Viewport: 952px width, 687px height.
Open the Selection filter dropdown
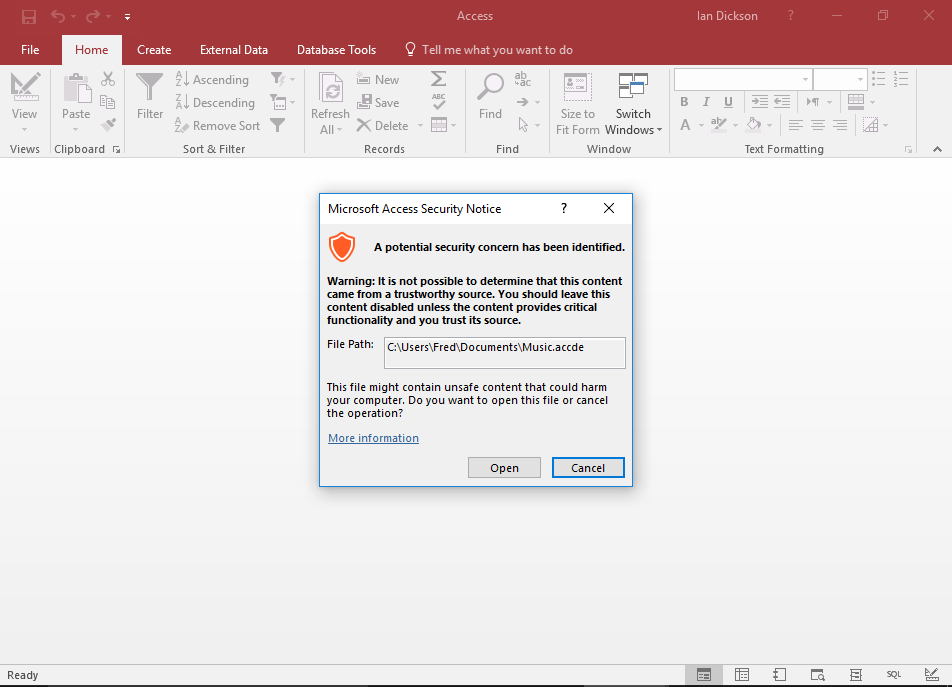pyautogui.click(x=282, y=80)
